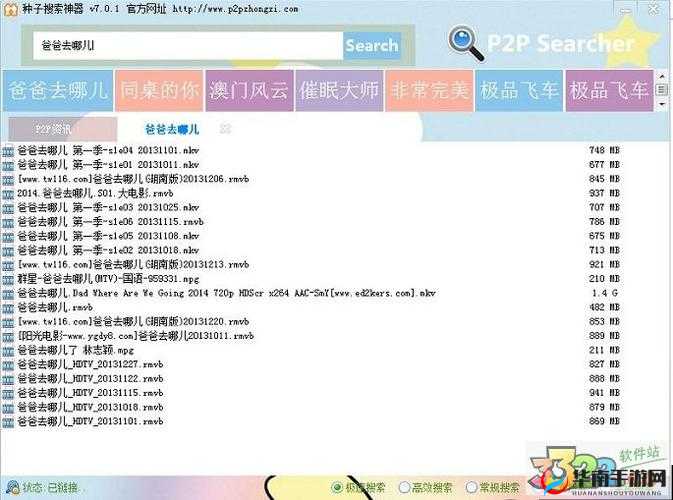Select result 爸爸去哪儿_HDTV_20131227.rmvb
This screenshot has width=673, height=500.
[90, 364]
